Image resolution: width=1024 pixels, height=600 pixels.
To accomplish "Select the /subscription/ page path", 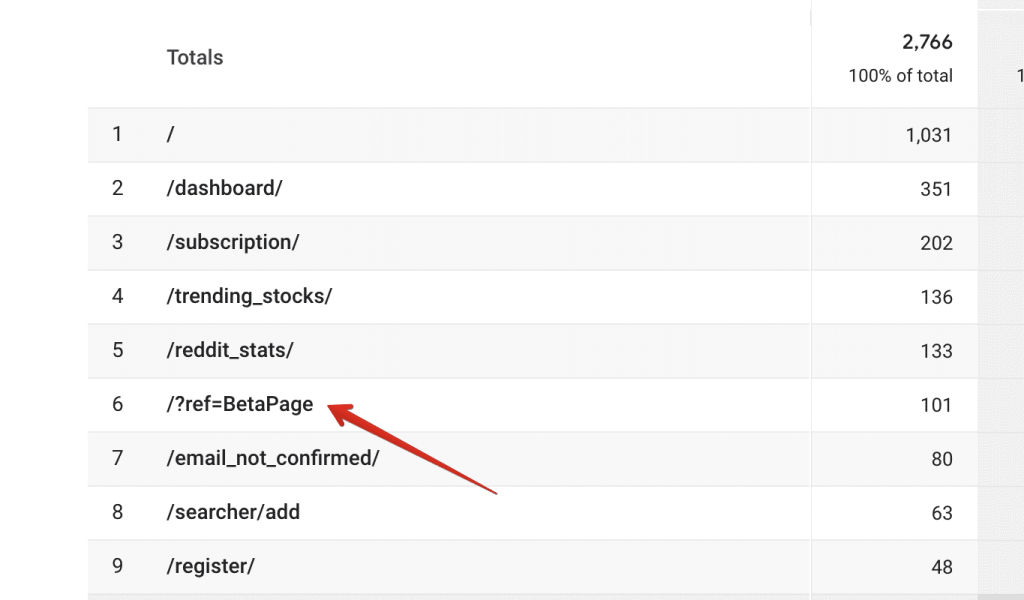I will [232, 242].
